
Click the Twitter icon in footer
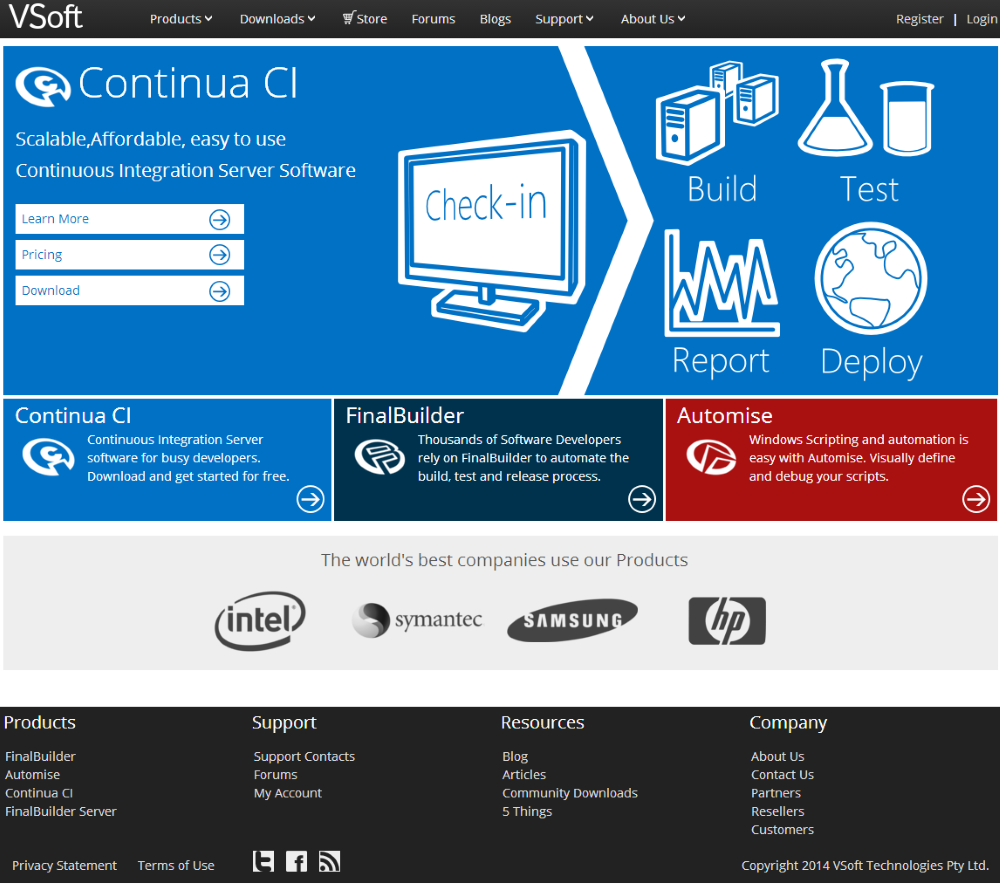click(x=263, y=861)
